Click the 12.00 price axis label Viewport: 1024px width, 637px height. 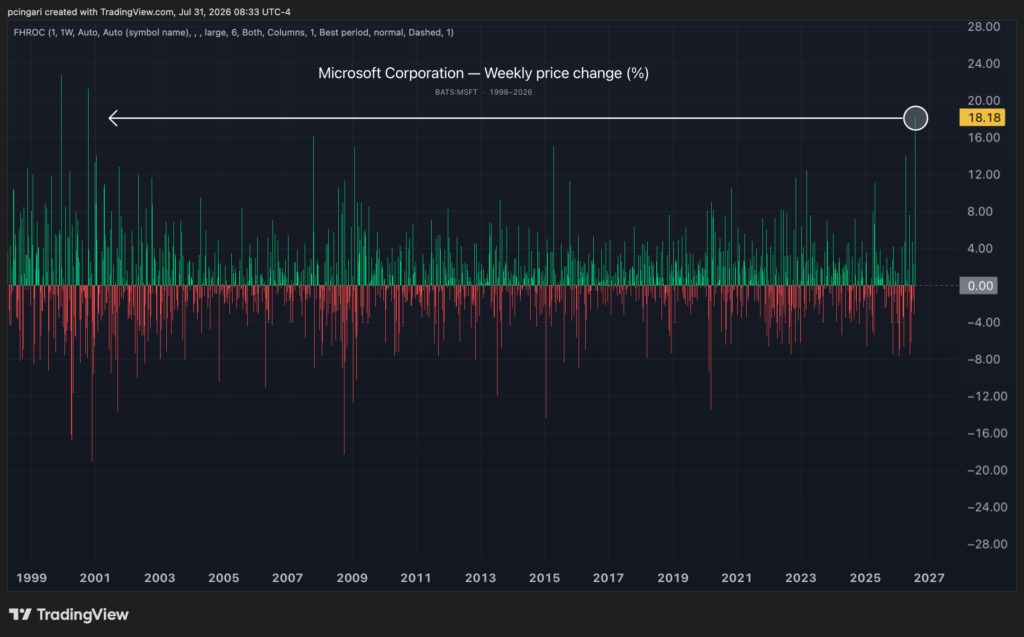(984, 174)
